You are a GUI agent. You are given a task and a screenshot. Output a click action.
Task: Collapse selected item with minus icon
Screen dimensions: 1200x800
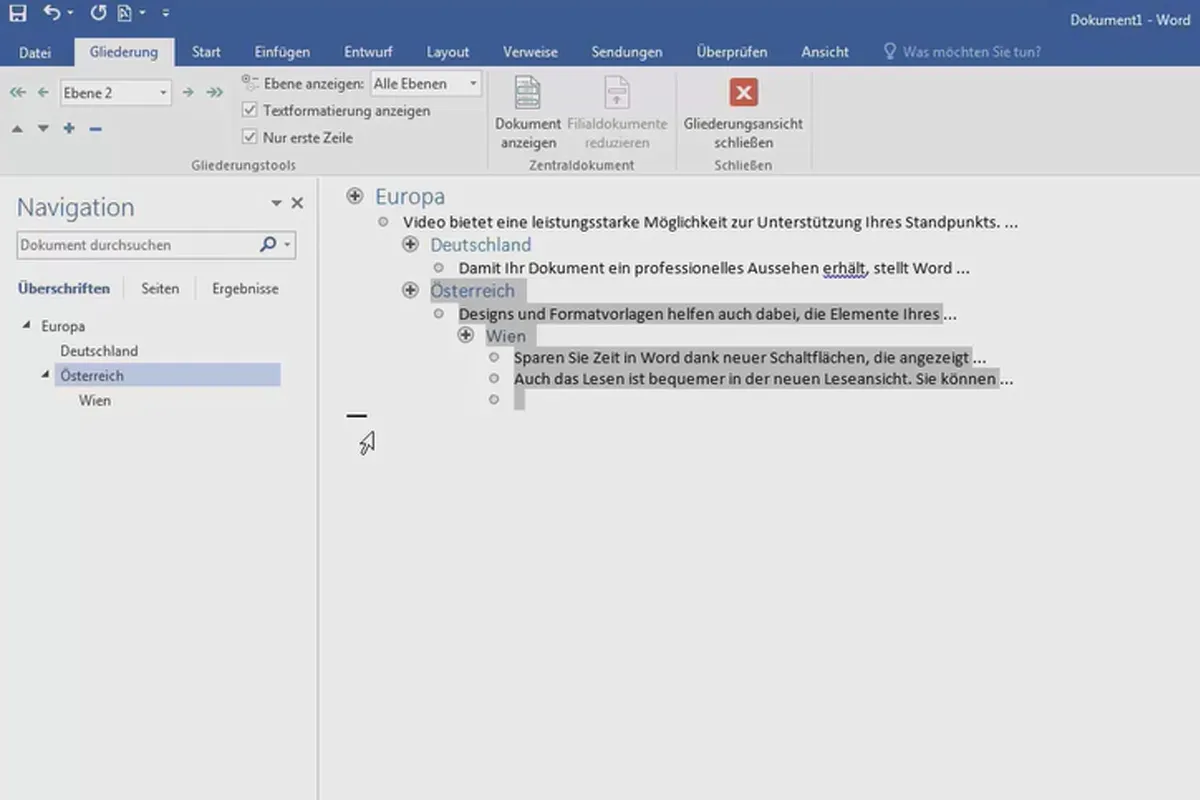(95, 128)
